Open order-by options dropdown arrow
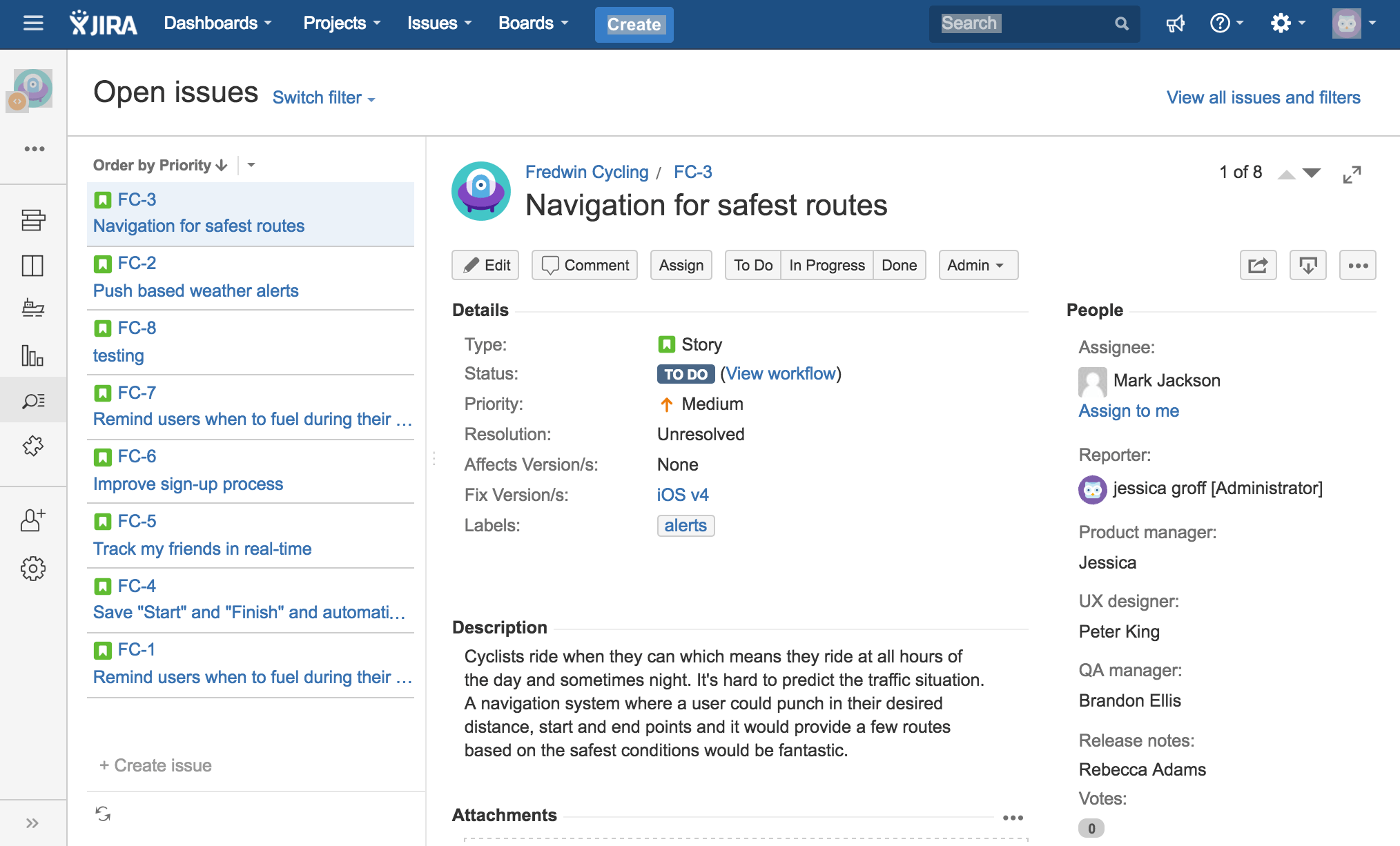 (251, 166)
